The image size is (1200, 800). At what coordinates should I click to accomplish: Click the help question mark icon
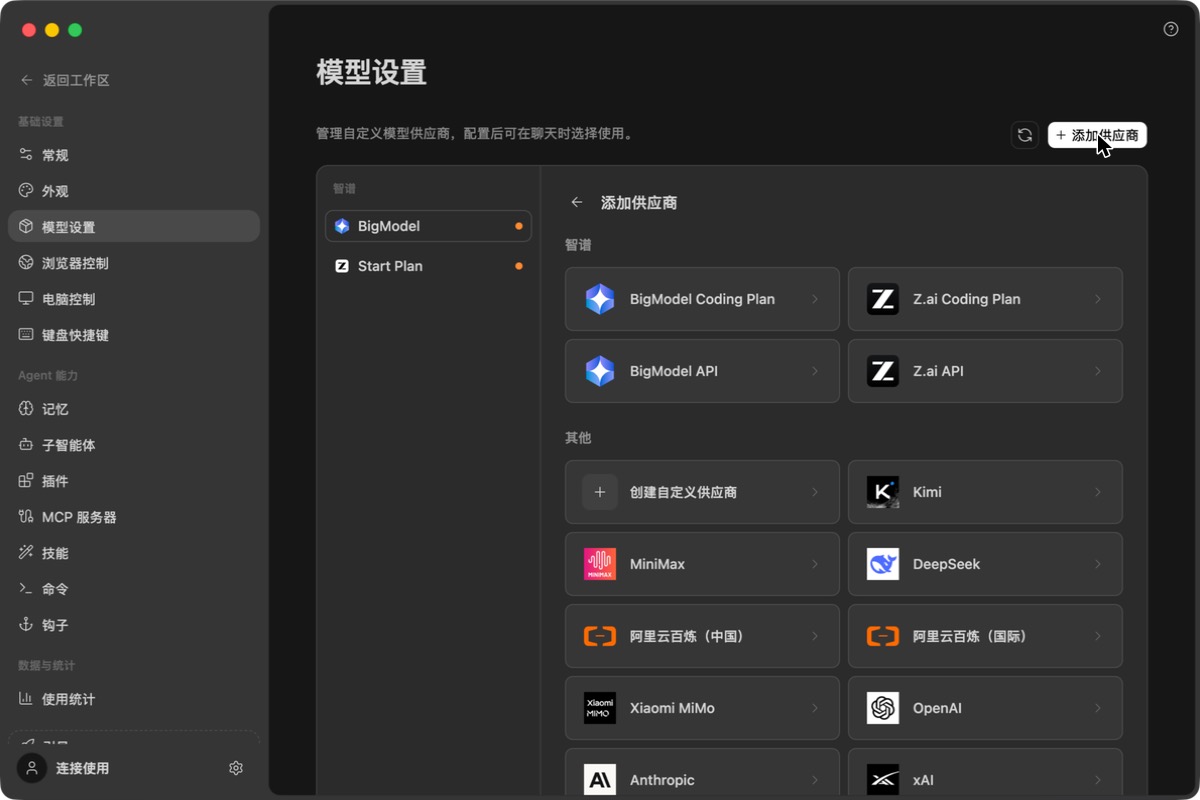tap(1171, 29)
